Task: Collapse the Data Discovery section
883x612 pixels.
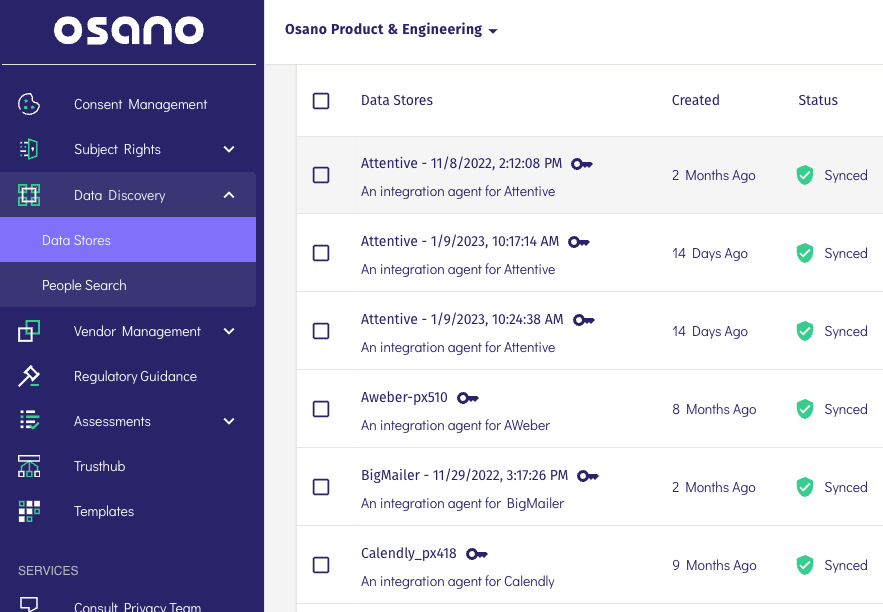Action: (229, 195)
